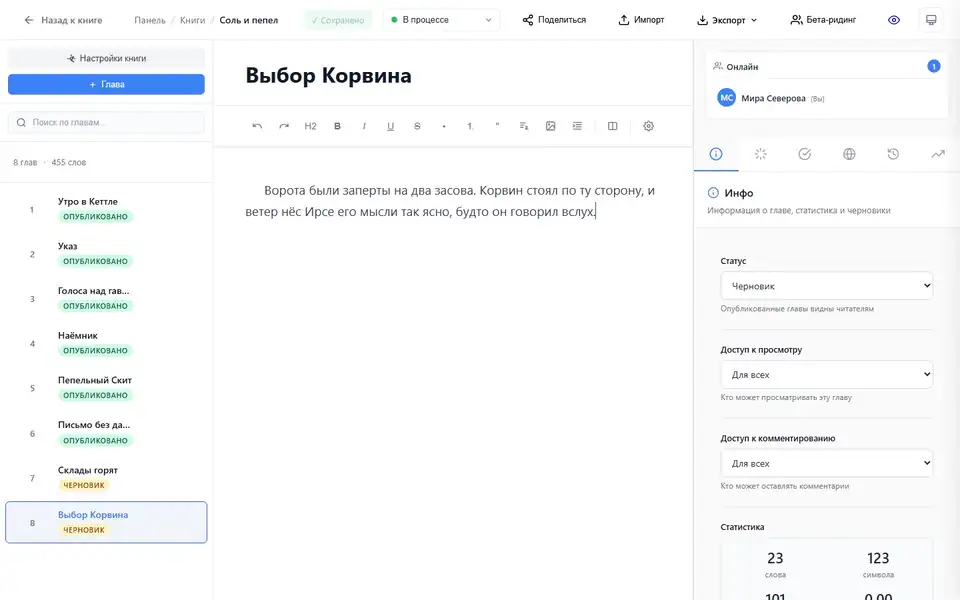The image size is (960, 600).
Task: Open the В процессе status dropdown
Action: pyautogui.click(x=441, y=20)
